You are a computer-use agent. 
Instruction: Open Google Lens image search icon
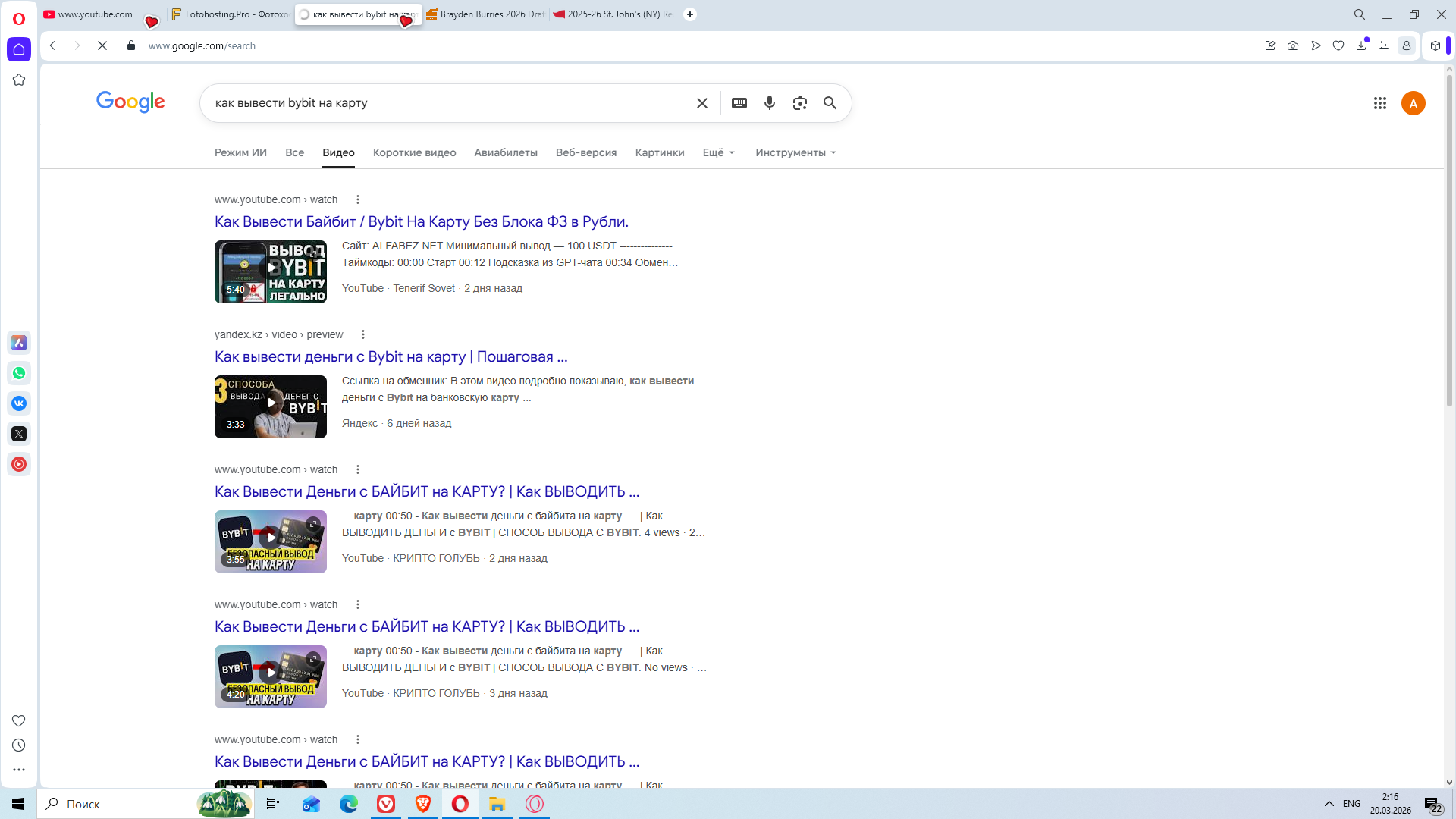coord(799,103)
